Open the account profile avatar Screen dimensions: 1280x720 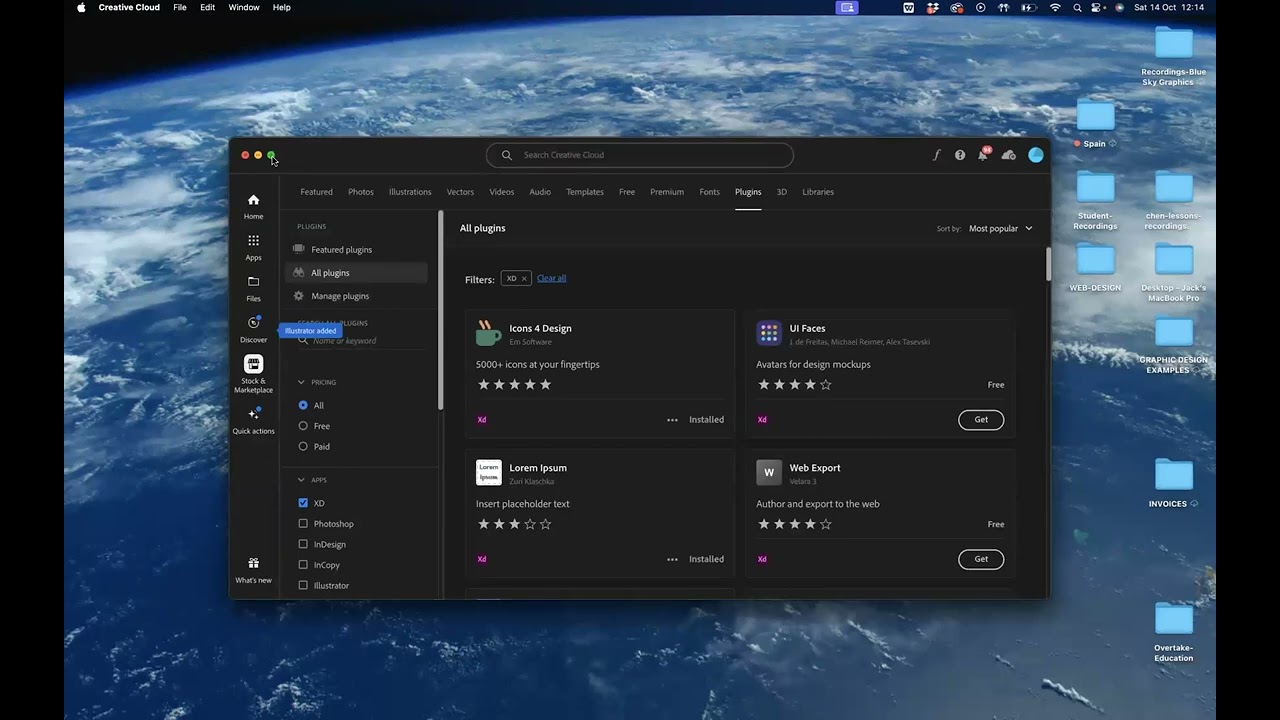(x=1036, y=155)
